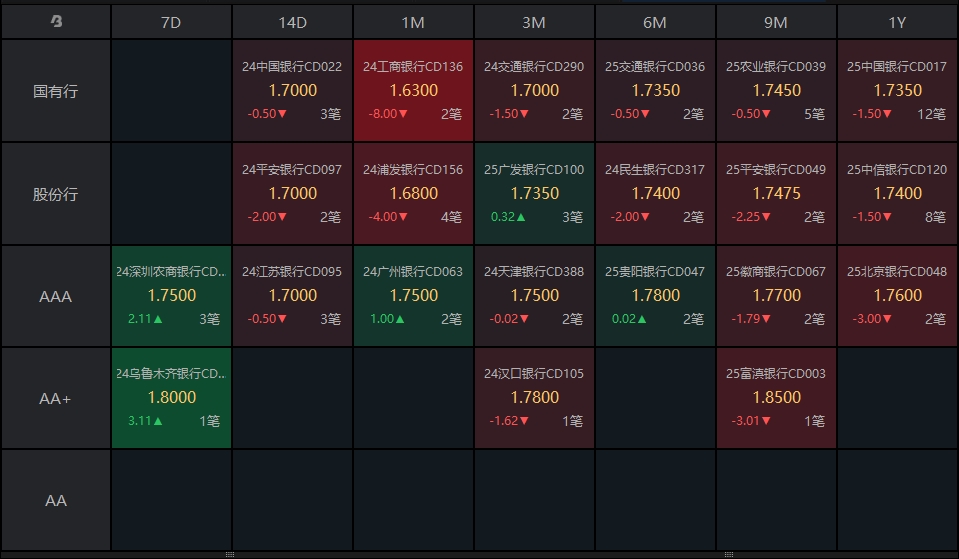Screen dimensions: 959x559
Task: Click the -3.01 change indicator
Action: pos(751,421)
